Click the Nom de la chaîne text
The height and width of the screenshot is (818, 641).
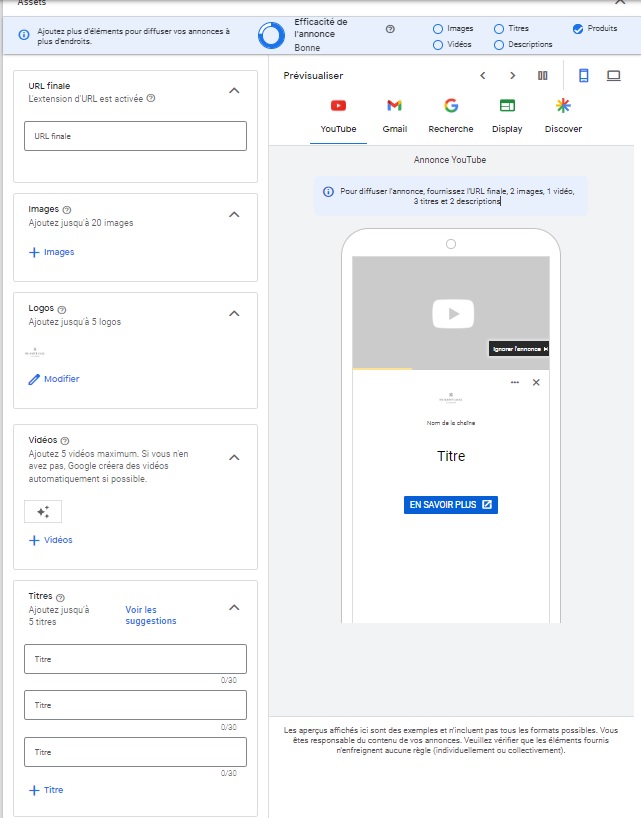pos(451,423)
